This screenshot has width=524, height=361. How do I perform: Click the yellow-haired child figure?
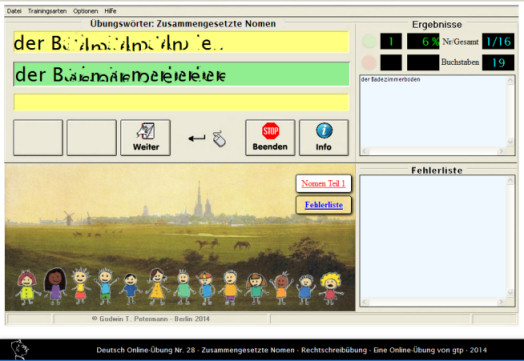[x=331, y=288]
